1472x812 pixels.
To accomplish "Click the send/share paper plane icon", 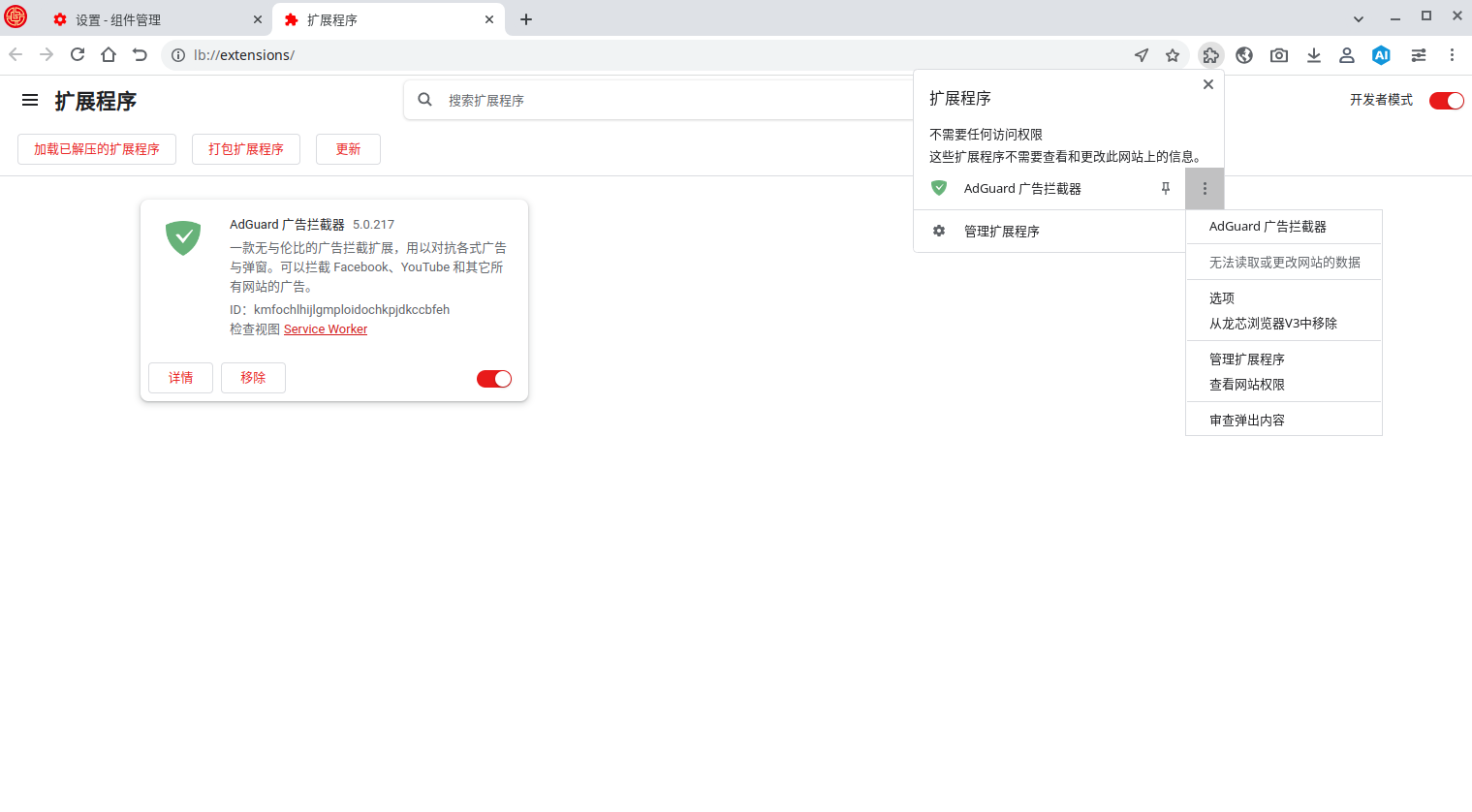I will pos(1142,55).
